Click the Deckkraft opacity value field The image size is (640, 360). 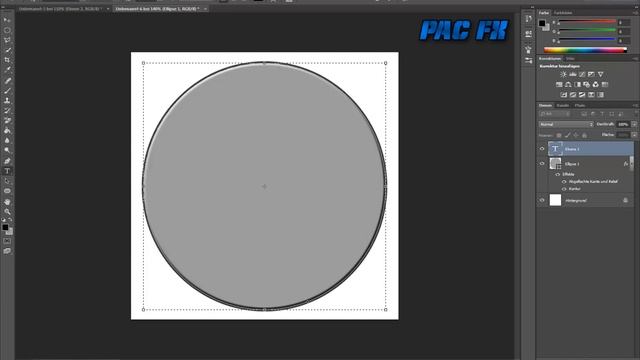click(622, 124)
